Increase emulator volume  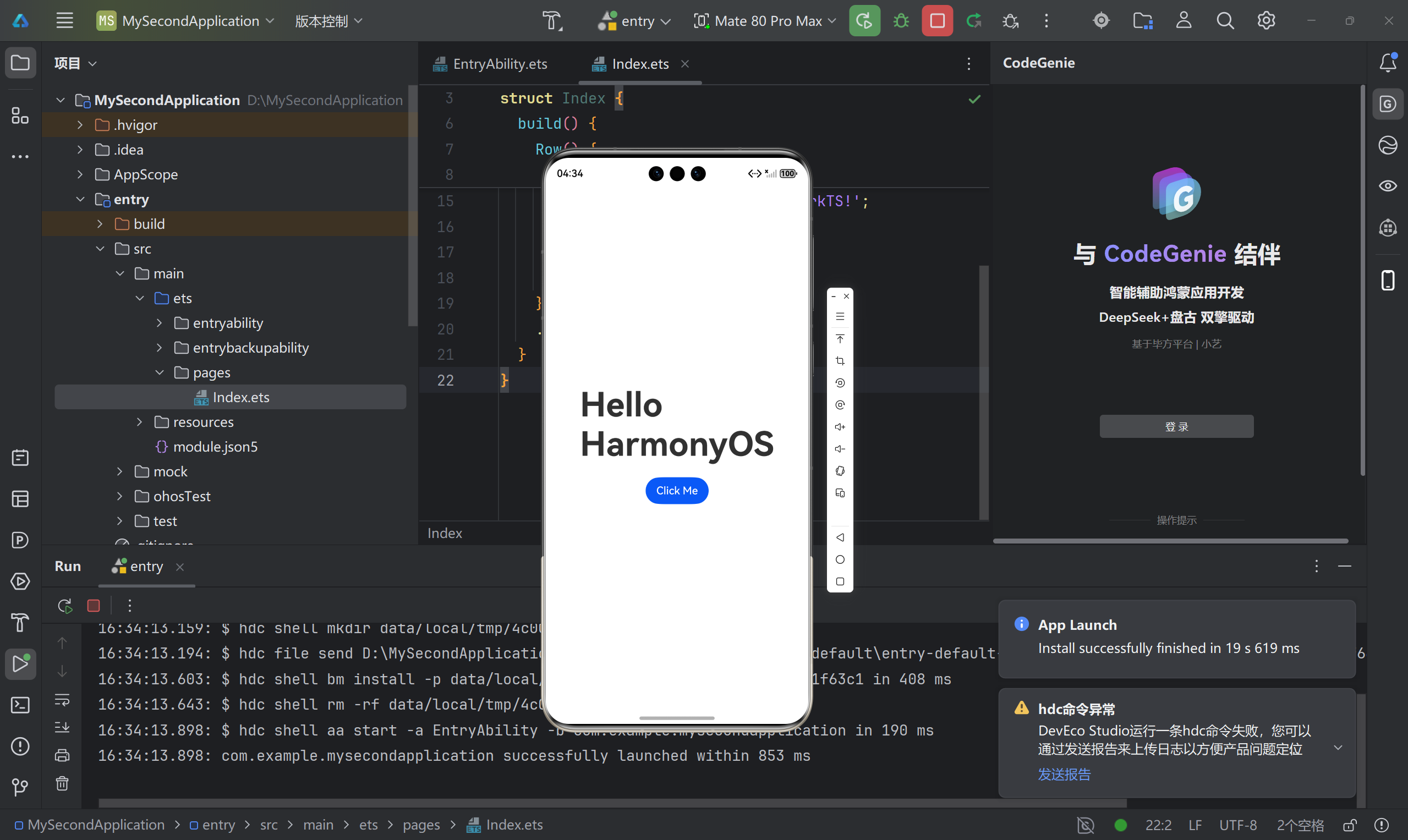[840, 427]
